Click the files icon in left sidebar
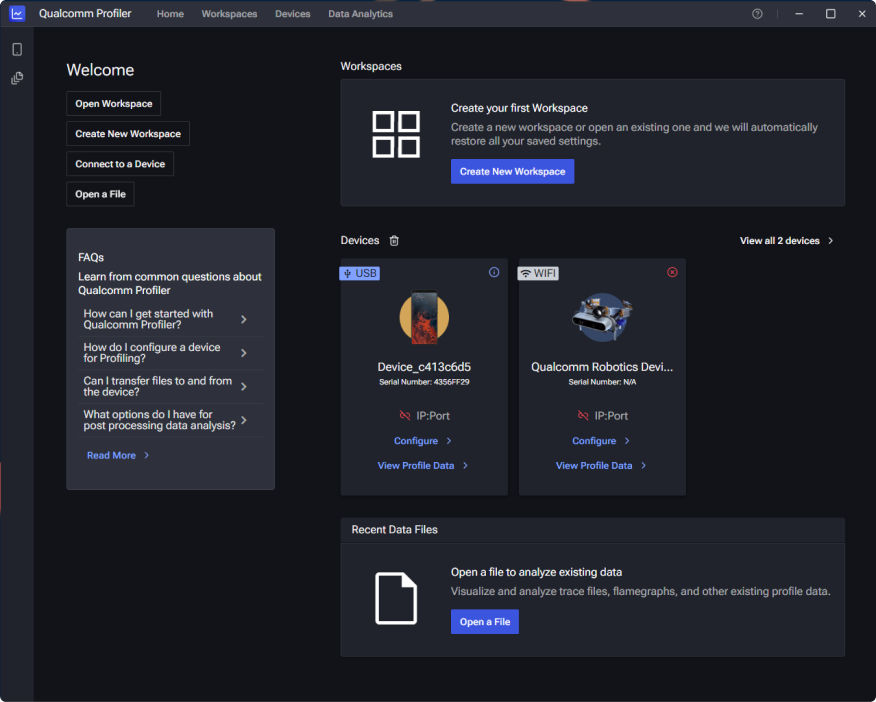 point(16,78)
